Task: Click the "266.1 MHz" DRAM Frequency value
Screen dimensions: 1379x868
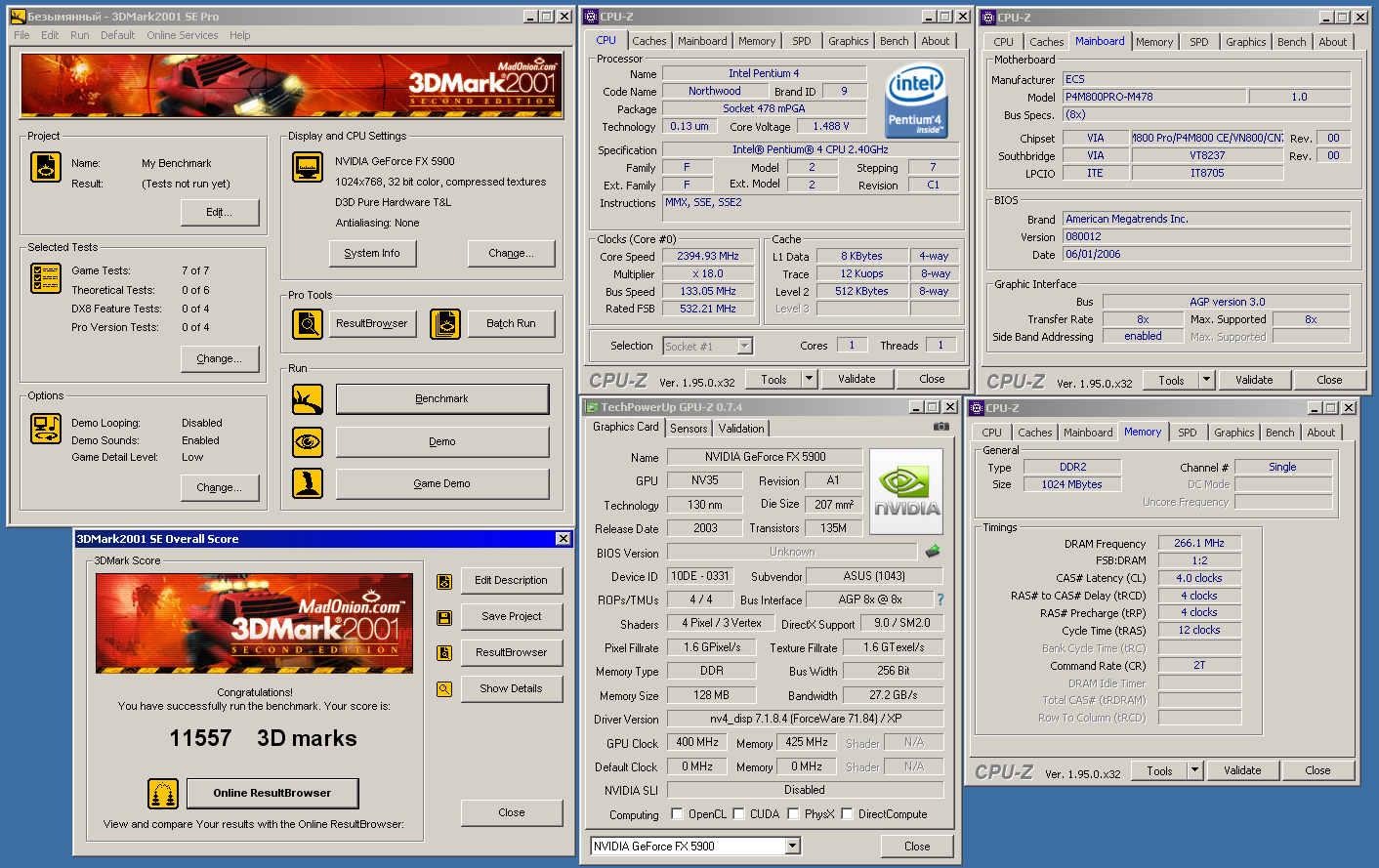Action: click(x=1199, y=543)
